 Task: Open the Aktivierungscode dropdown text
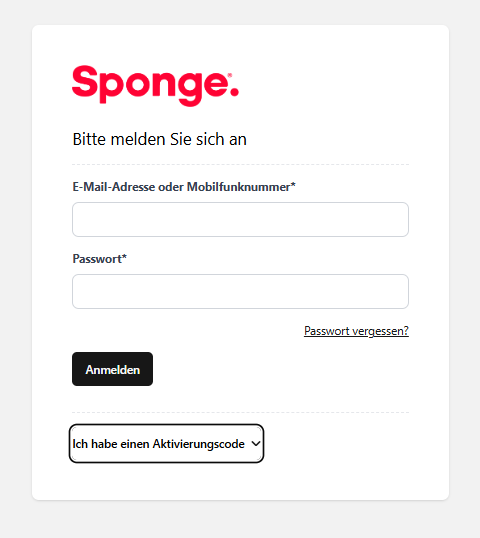point(159,444)
